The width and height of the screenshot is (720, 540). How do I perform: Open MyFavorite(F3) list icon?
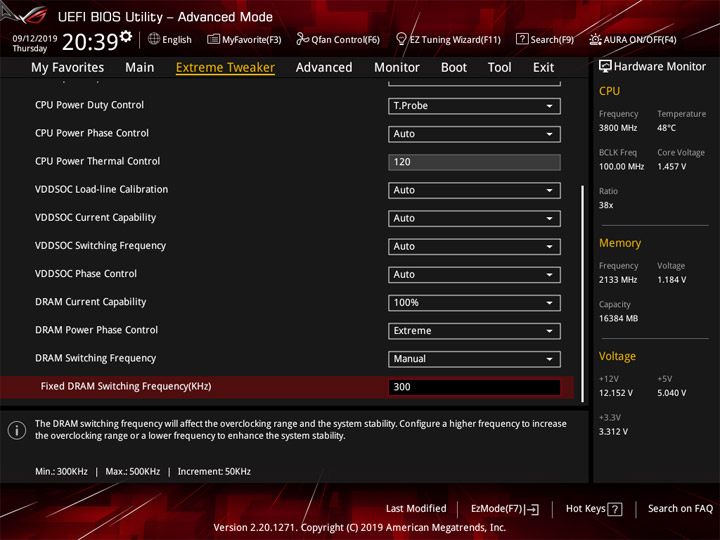click(213, 39)
